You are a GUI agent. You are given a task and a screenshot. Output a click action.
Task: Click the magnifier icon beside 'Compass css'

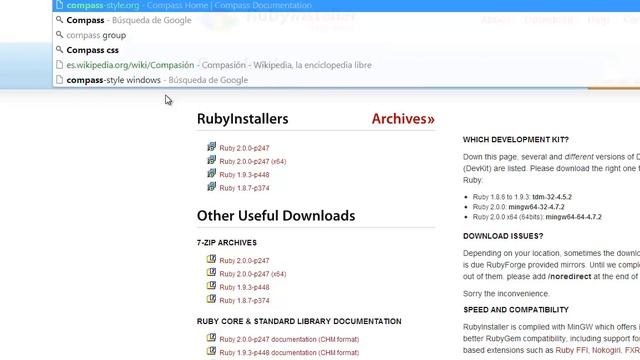pyautogui.click(x=60, y=49)
